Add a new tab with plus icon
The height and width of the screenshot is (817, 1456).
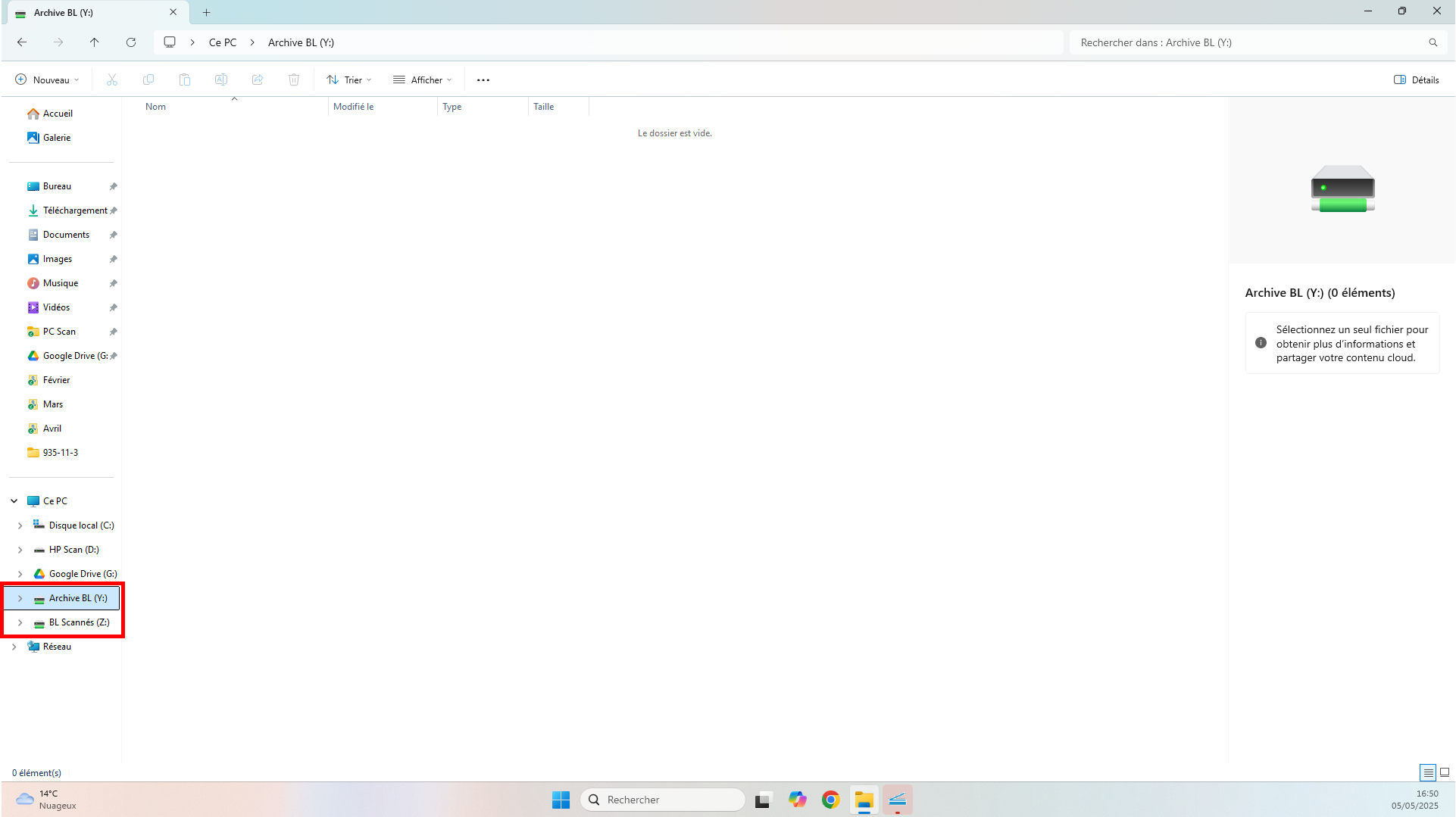click(x=206, y=12)
